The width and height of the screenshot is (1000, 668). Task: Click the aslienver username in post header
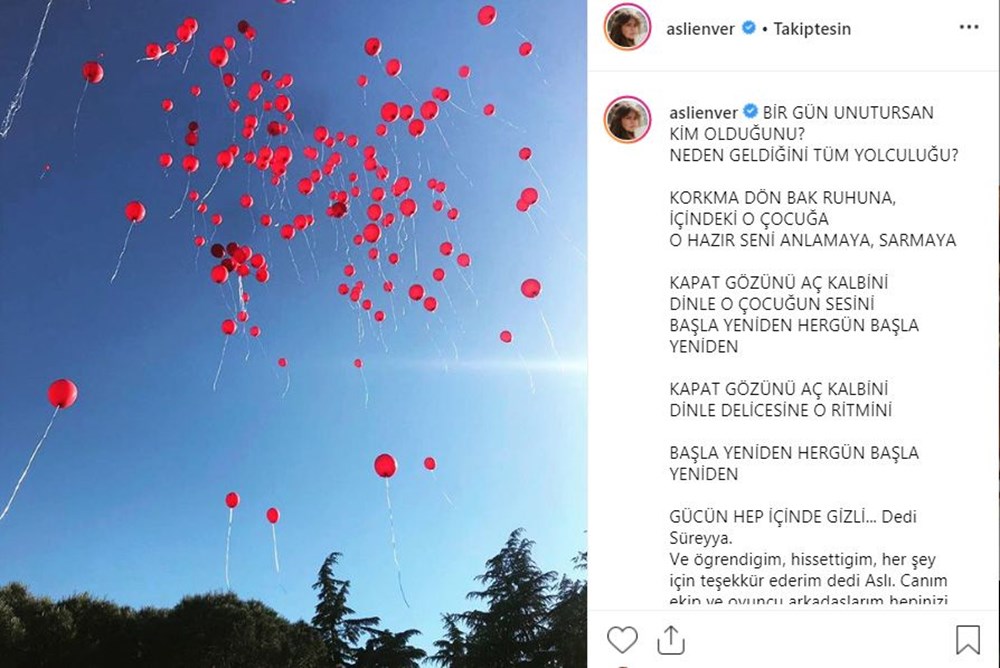[x=700, y=29]
